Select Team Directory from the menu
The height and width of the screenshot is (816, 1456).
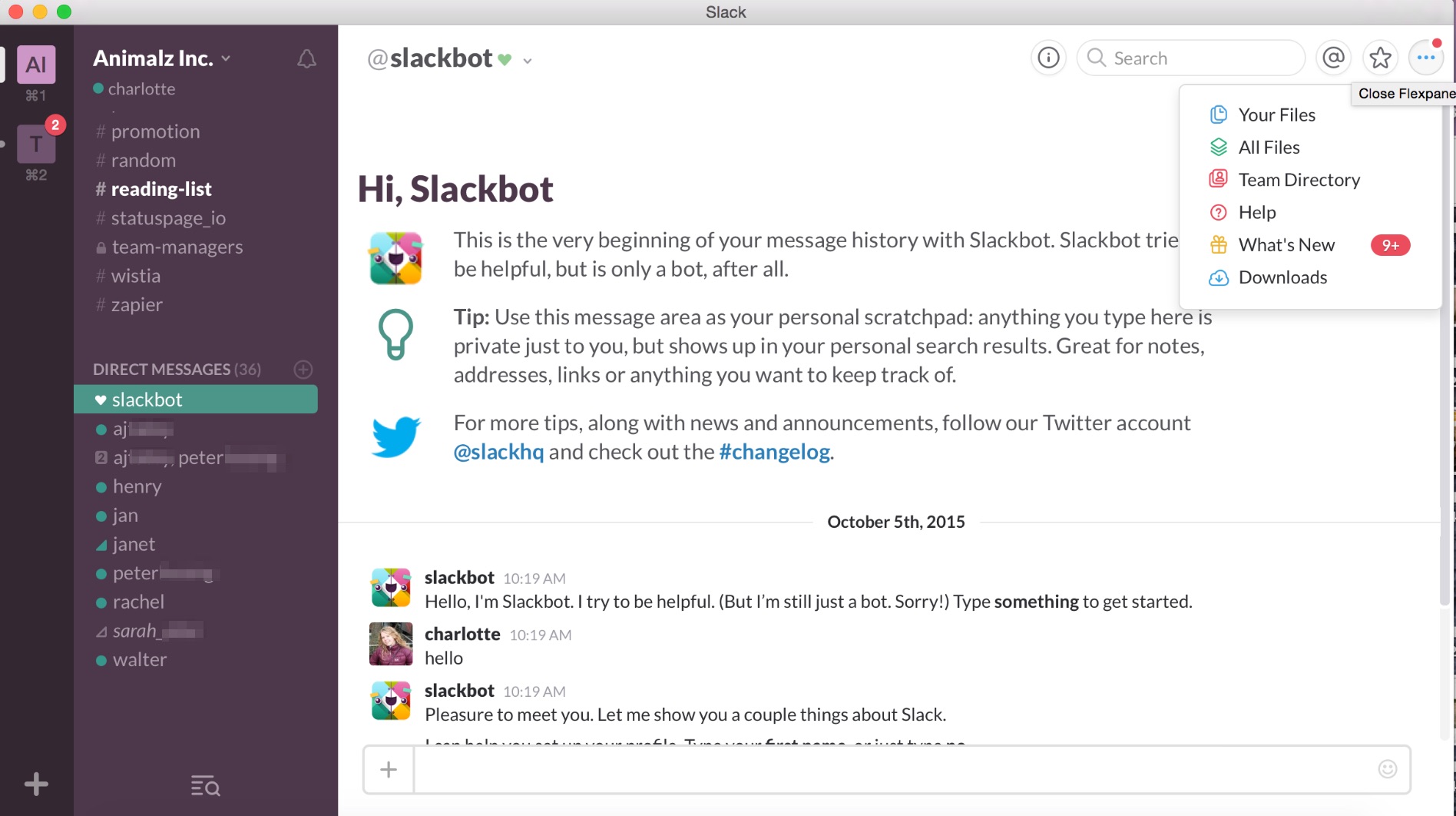(1299, 180)
